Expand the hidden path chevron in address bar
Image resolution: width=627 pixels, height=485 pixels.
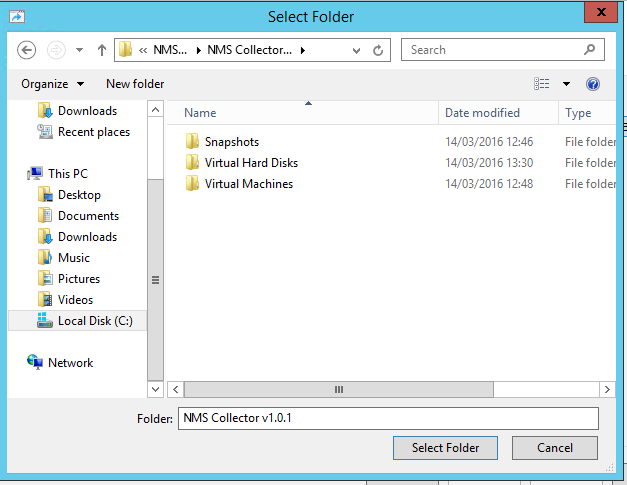click(x=143, y=50)
